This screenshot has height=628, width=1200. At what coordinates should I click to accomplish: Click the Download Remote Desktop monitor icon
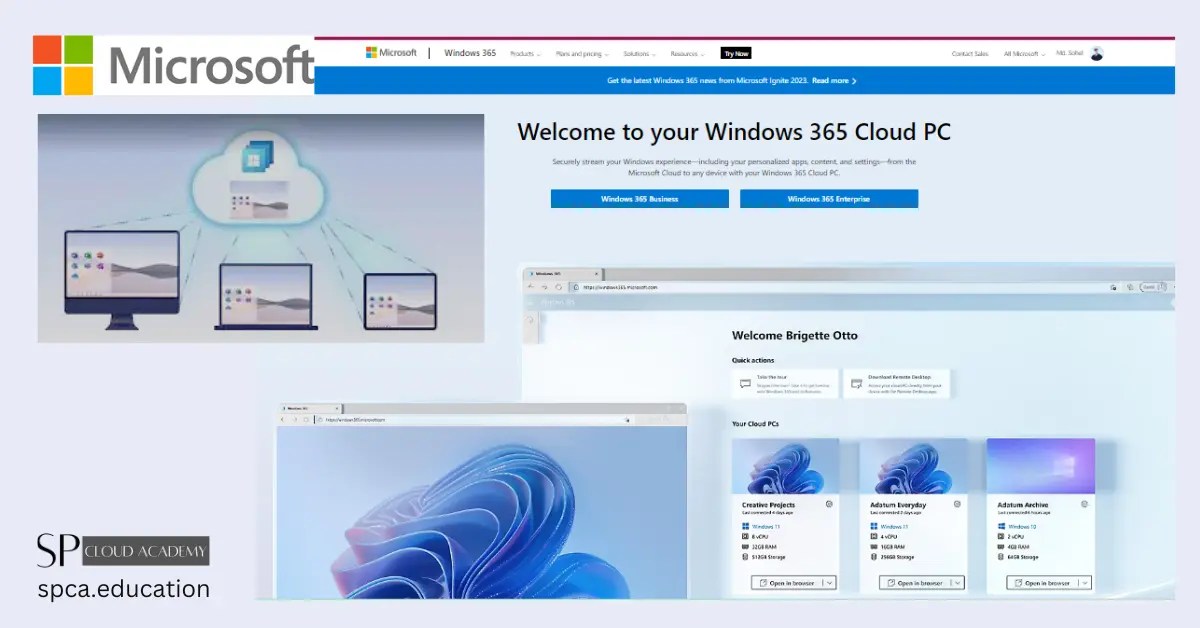(855, 383)
